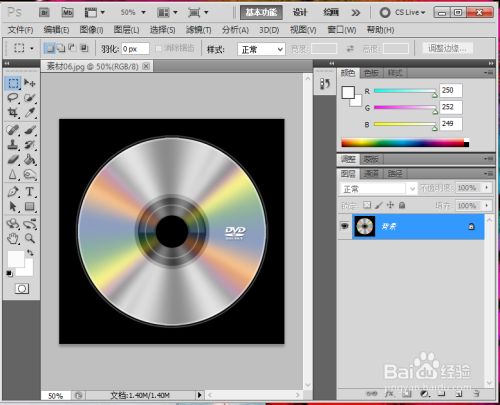Expand more workspaces chevron

tap(356, 13)
